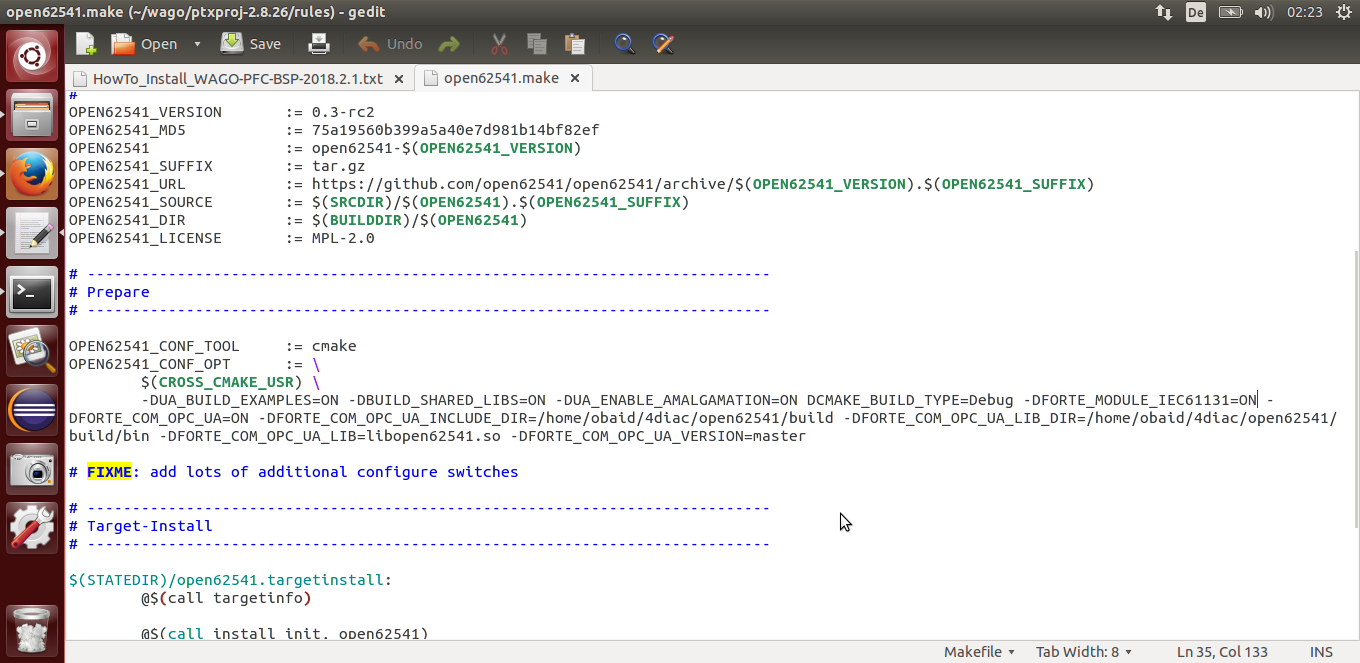This screenshot has width=1360, height=663.
Task: Open the Makefile language selector
Action: click(x=979, y=652)
